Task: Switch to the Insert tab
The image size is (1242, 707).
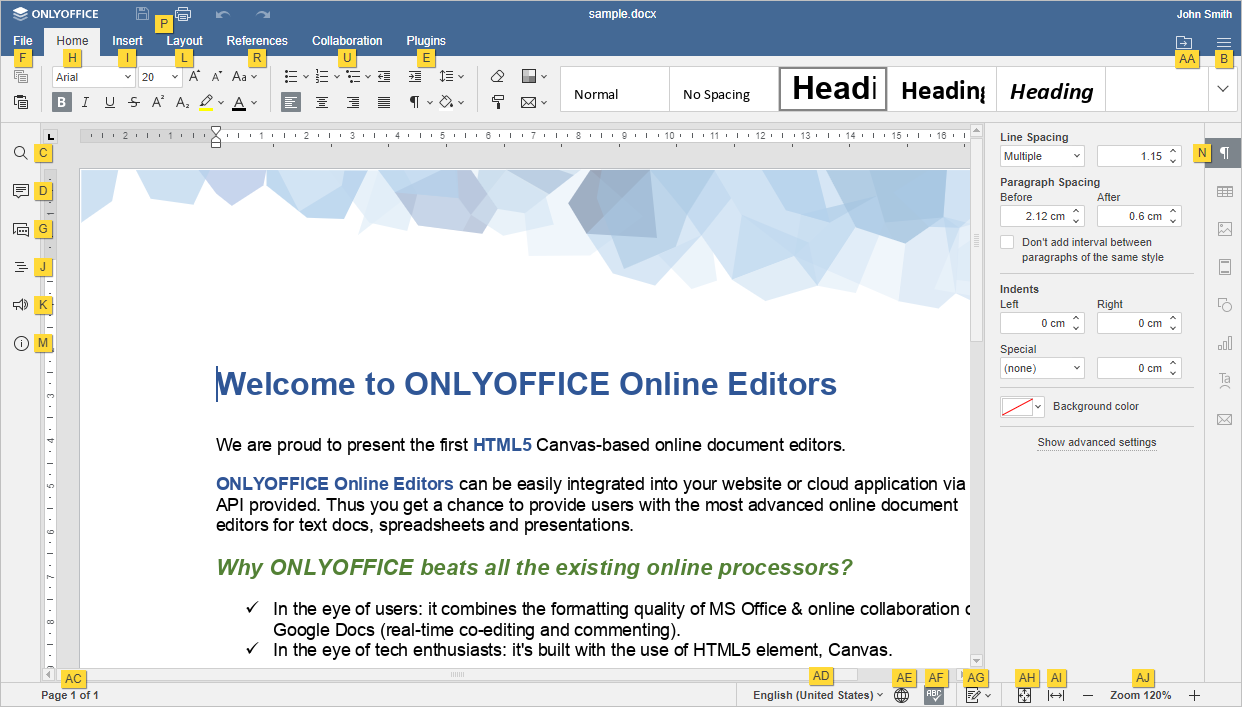Action: tap(127, 41)
